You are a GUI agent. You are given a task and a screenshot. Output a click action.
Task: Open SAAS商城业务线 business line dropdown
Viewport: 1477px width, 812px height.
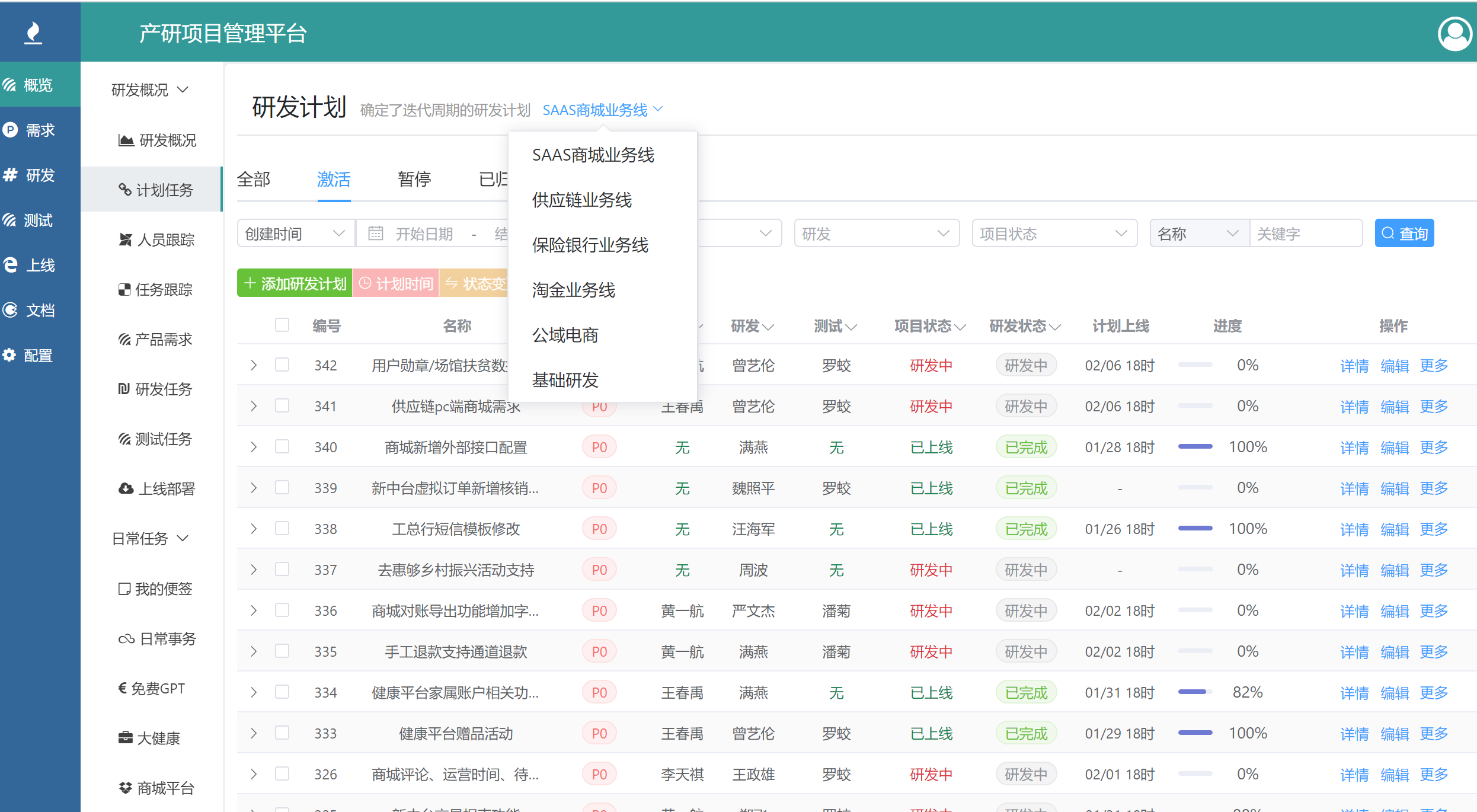[x=603, y=110]
